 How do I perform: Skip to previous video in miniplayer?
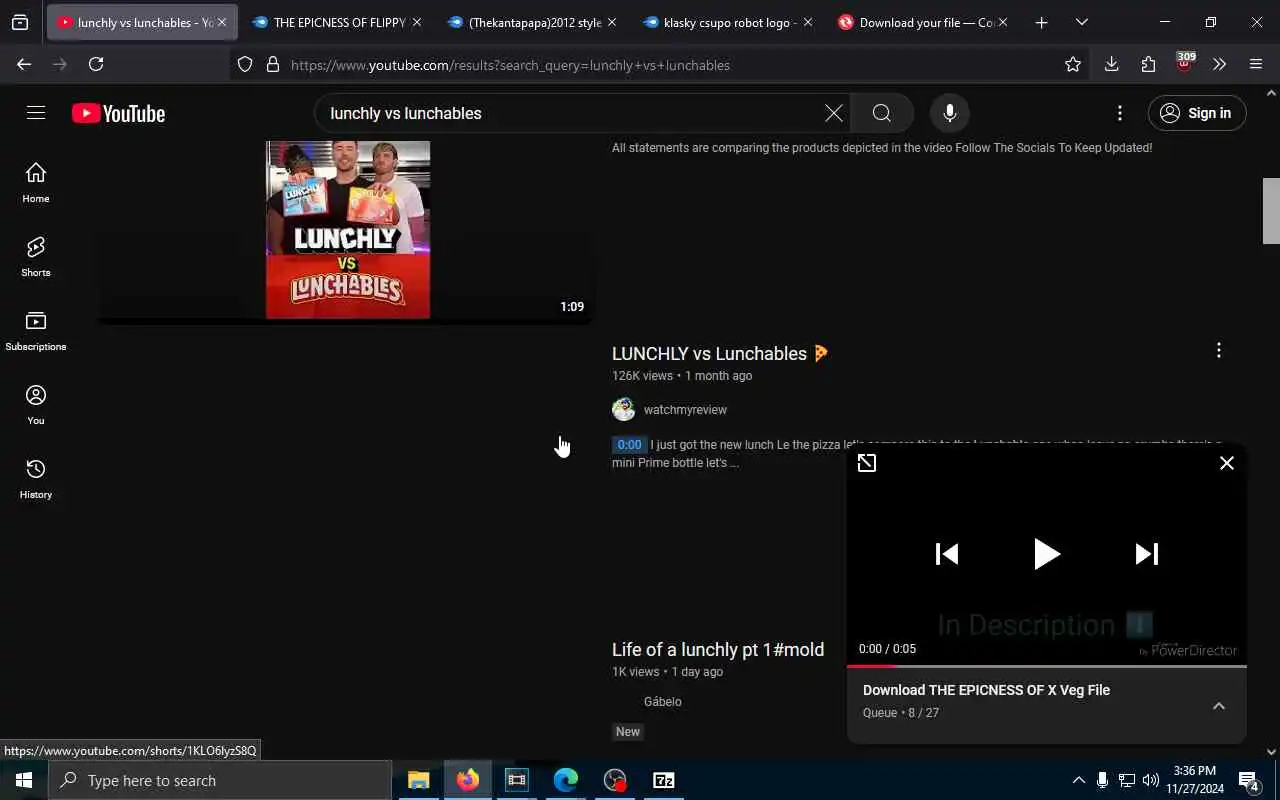947,554
